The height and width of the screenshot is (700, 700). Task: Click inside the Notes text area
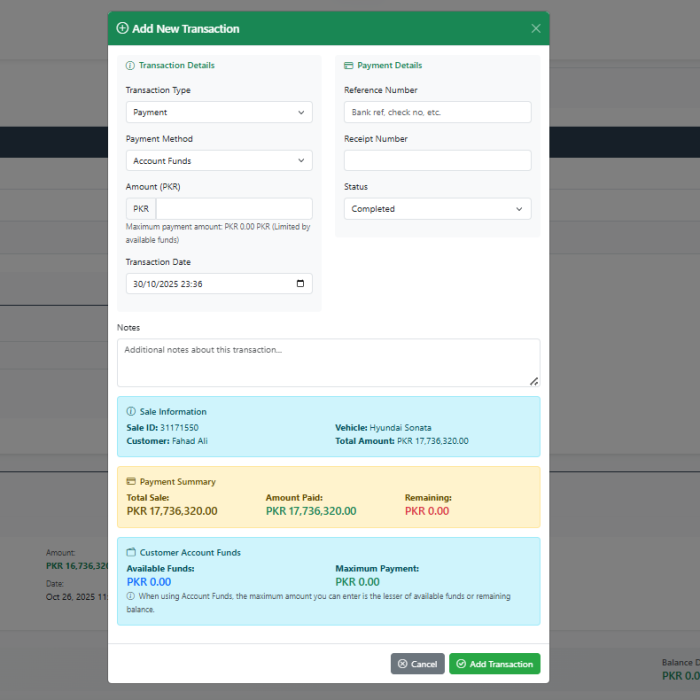coord(328,363)
